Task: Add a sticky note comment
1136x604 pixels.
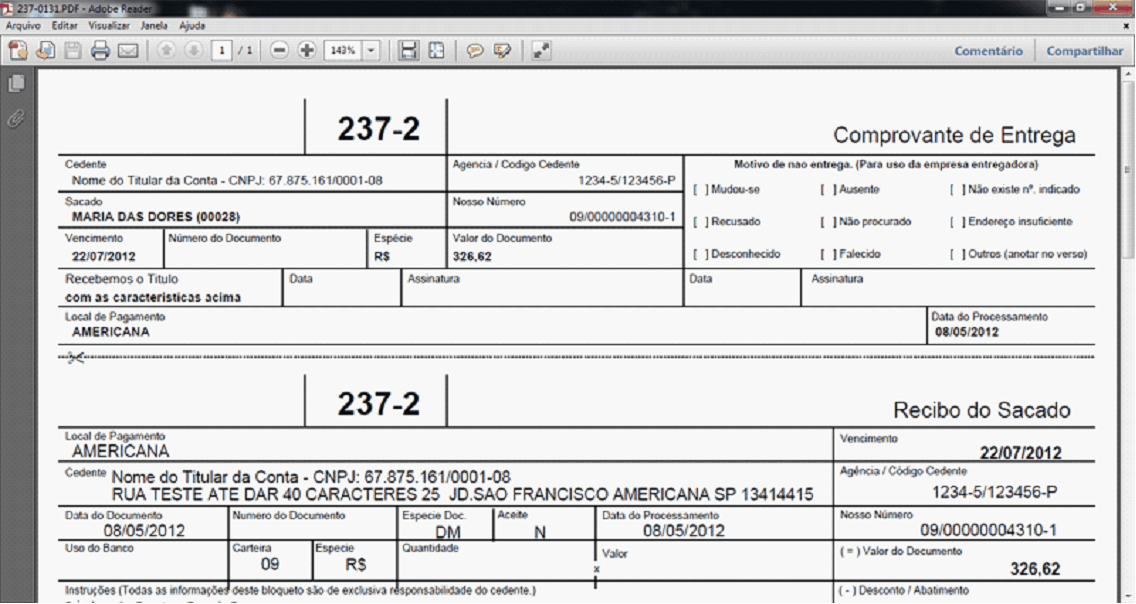Action: pos(475,51)
